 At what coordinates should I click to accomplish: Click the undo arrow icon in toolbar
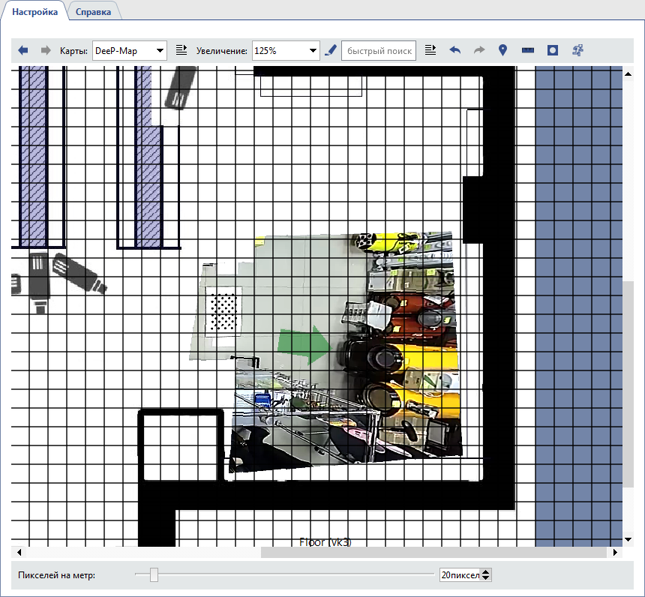tap(455, 50)
